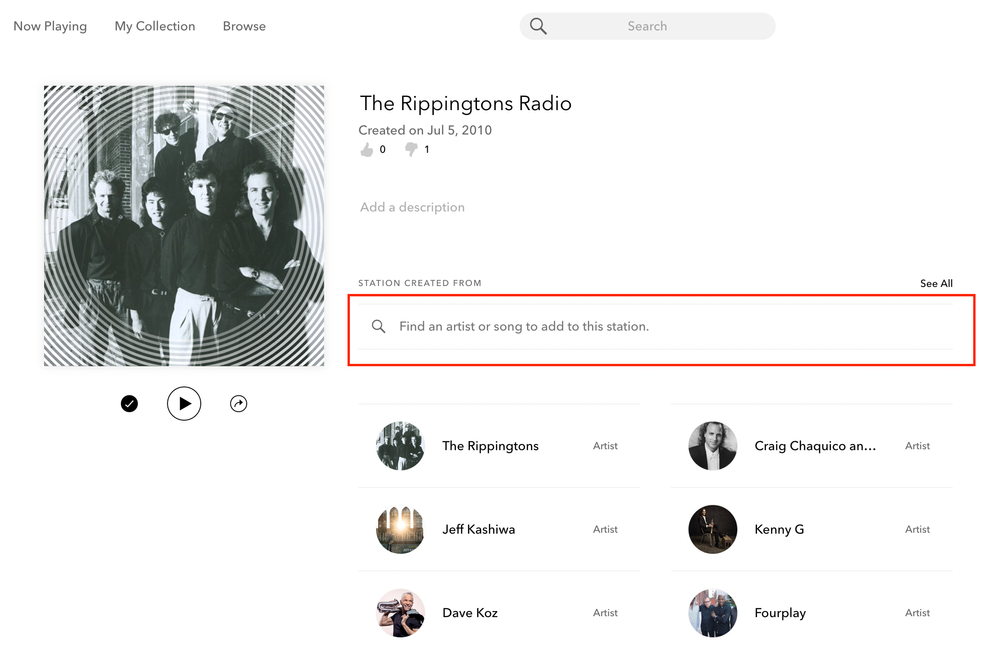Click the magnifier icon in top search bar

[x=538, y=27]
